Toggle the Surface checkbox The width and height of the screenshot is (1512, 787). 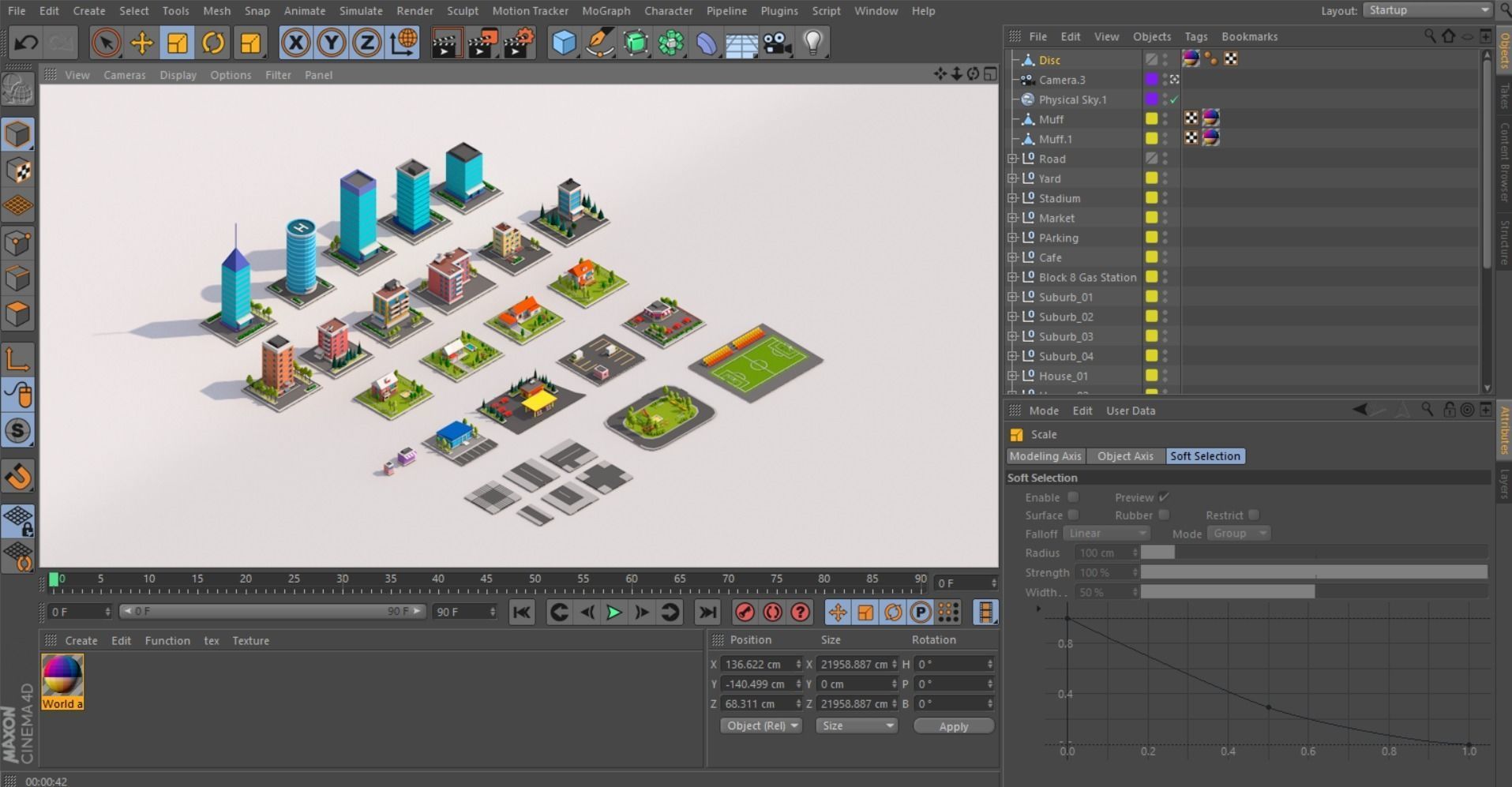tap(1073, 515)
